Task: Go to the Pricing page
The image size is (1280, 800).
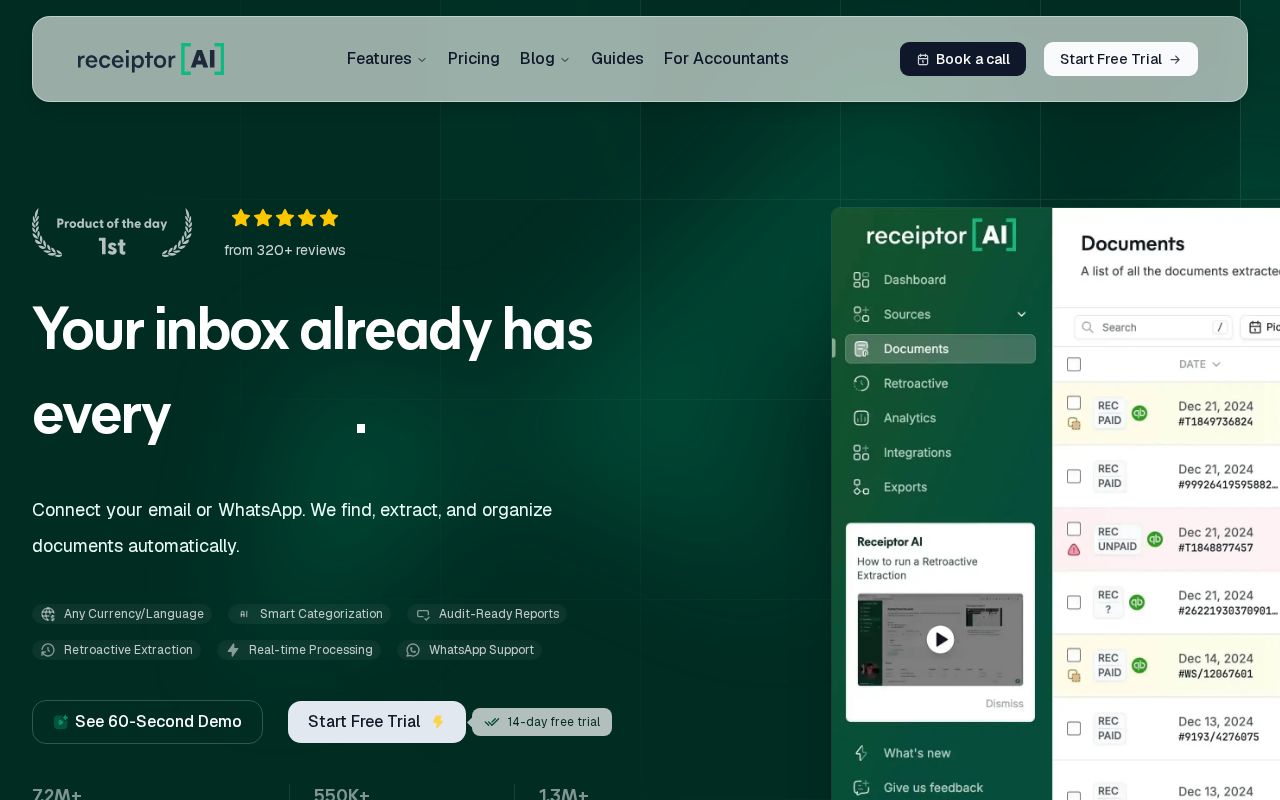Action: click(474, 59)
